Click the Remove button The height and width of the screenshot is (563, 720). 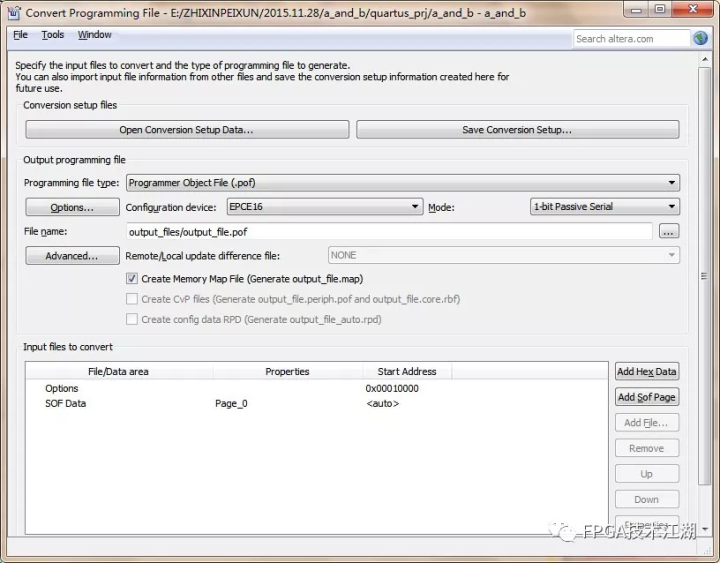tap(647, 449)
